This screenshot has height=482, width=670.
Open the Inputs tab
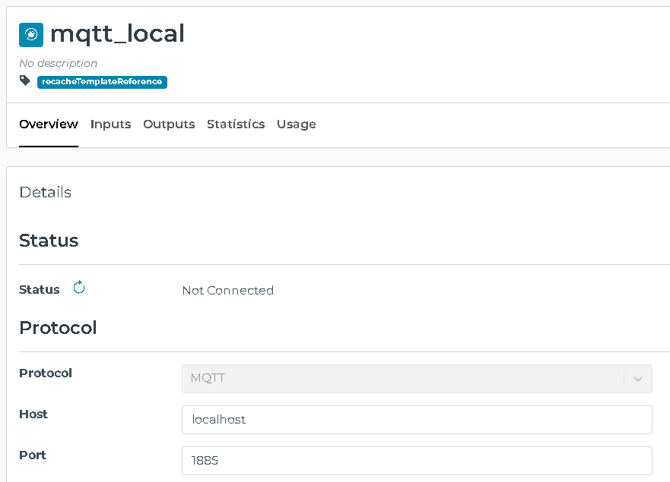point(111,124)
